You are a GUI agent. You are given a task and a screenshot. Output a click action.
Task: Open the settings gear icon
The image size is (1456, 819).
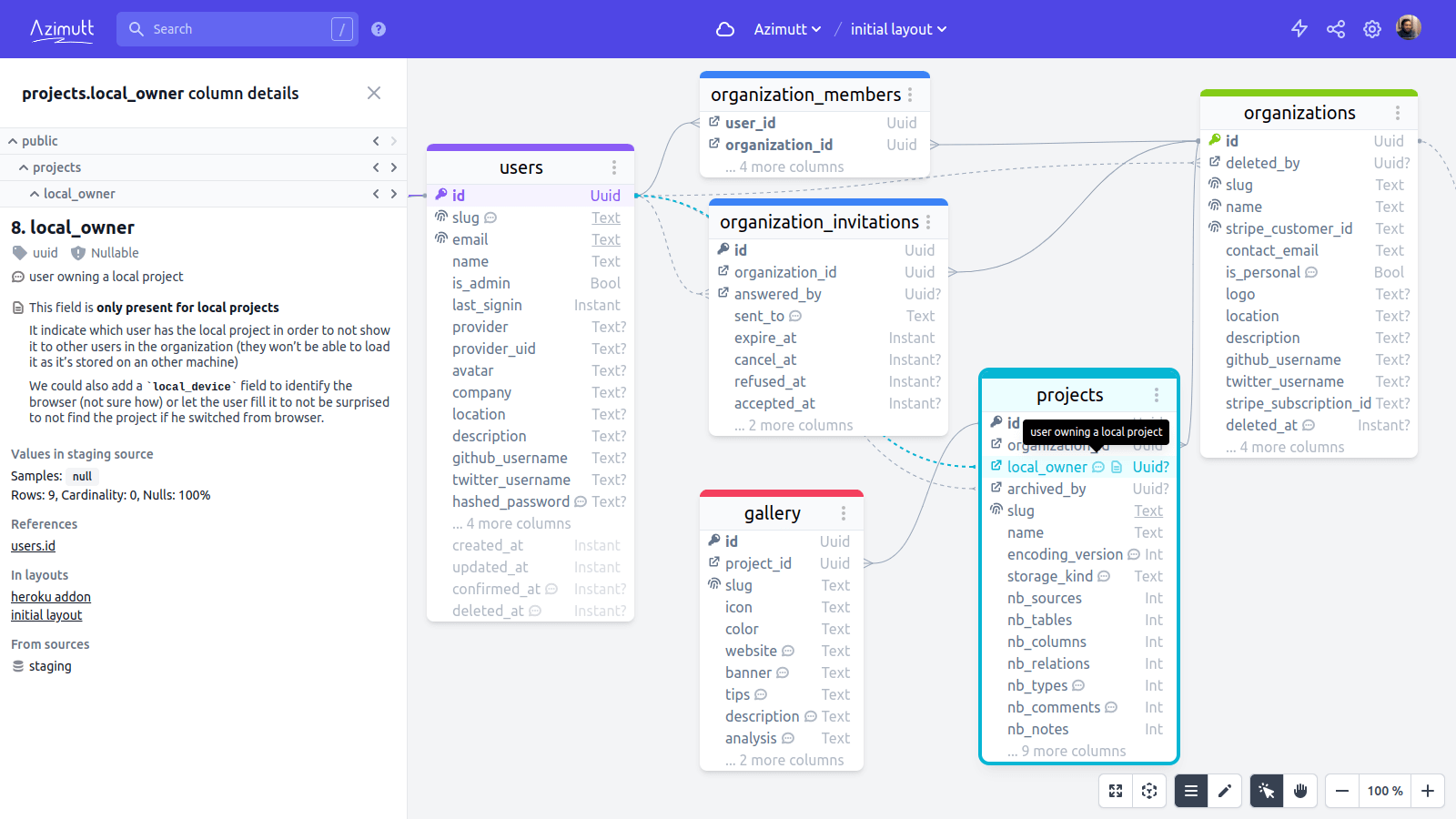pos(1371,28)
